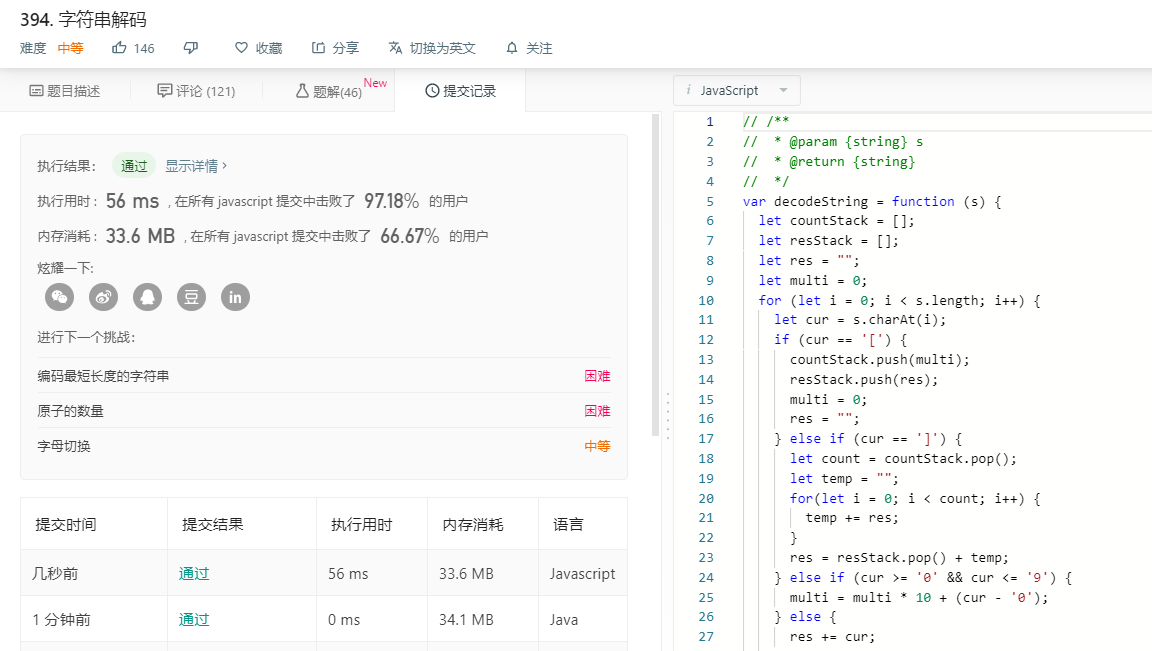Open the 通过 submission from 几秒前
Image resolution: width=1152 pixels, height=651 pixels.
(x=194, y=574)
